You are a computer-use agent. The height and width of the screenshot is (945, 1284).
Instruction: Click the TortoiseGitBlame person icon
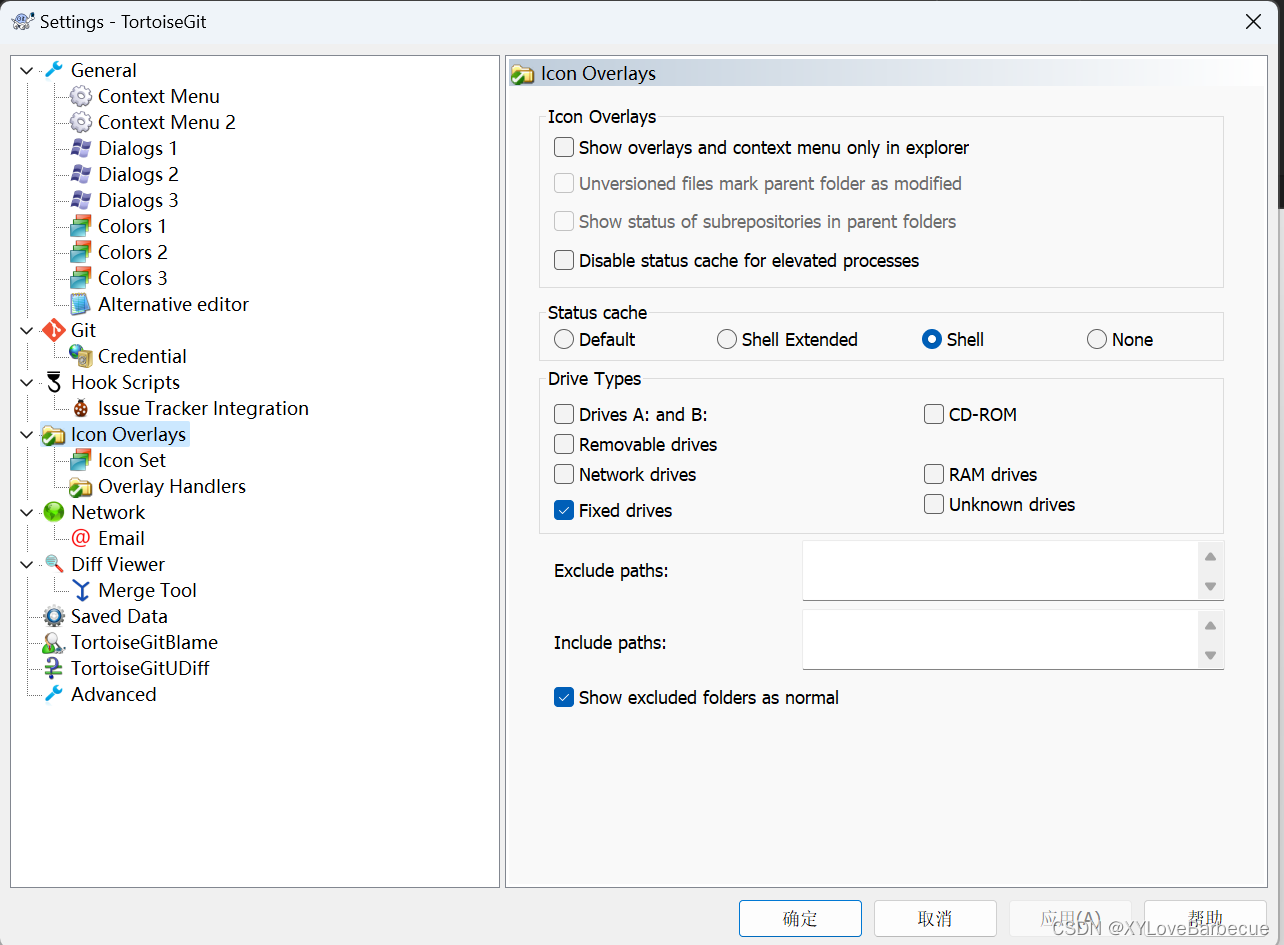(54, 643)
